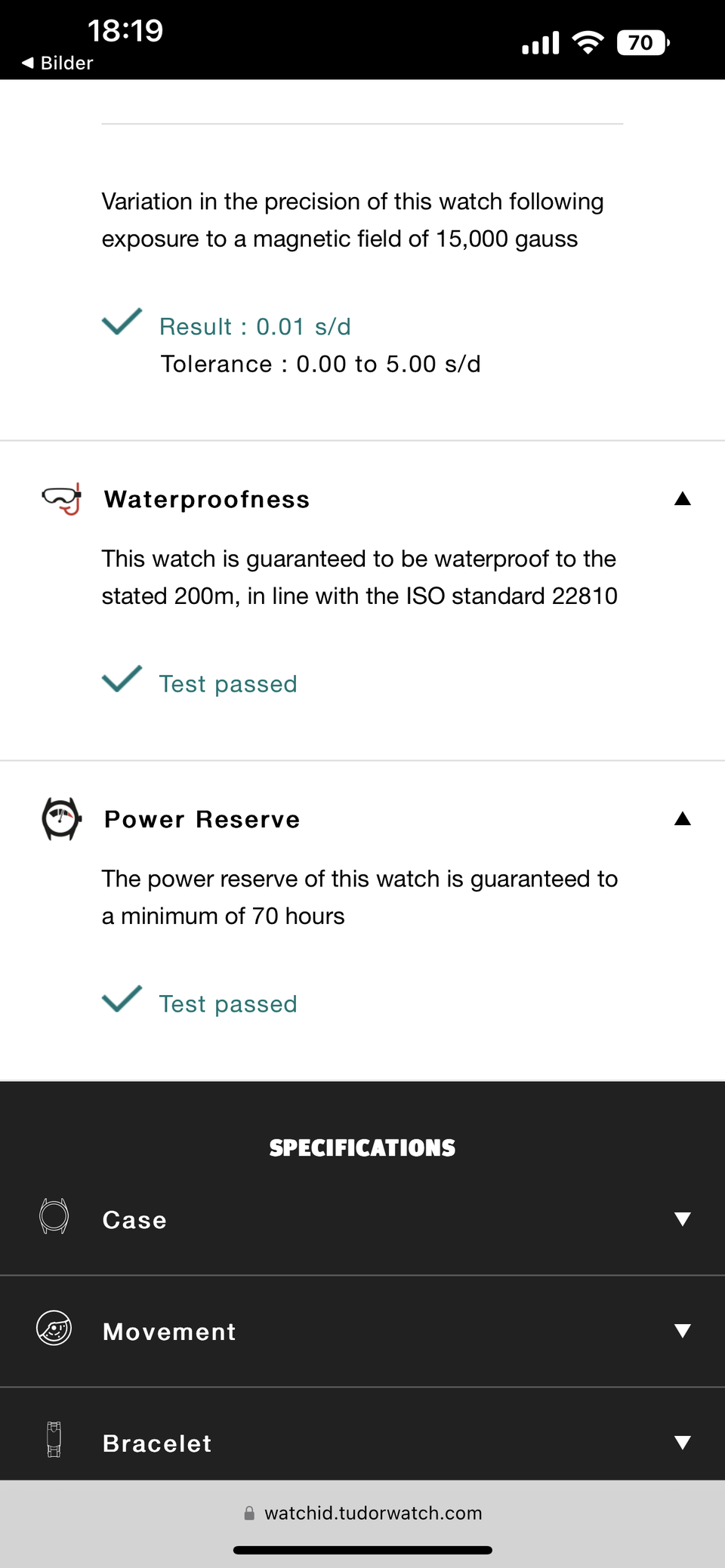Click the Bracelet strap icon
The height and width of the screenshot is (1568, 725).
pos(54,1440)
